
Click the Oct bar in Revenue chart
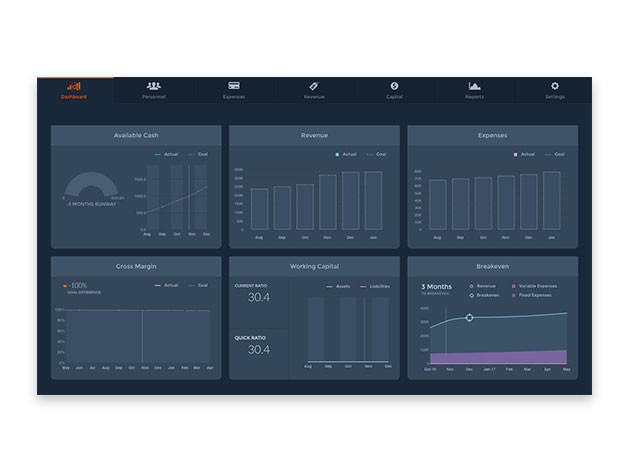click(305, 207)
